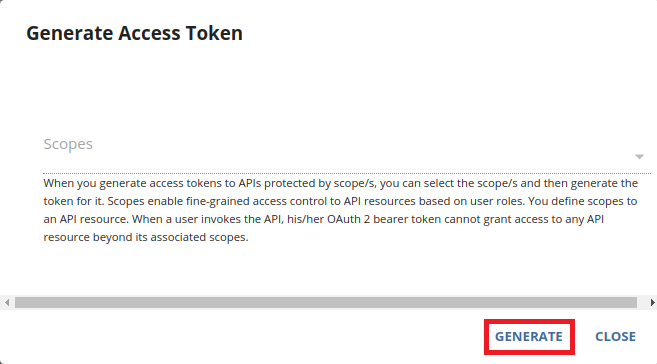Expand the Scopes dropdown arrow
Image resolution: width=657 pixels, height=364 pixels.
[x=639, y=157]
